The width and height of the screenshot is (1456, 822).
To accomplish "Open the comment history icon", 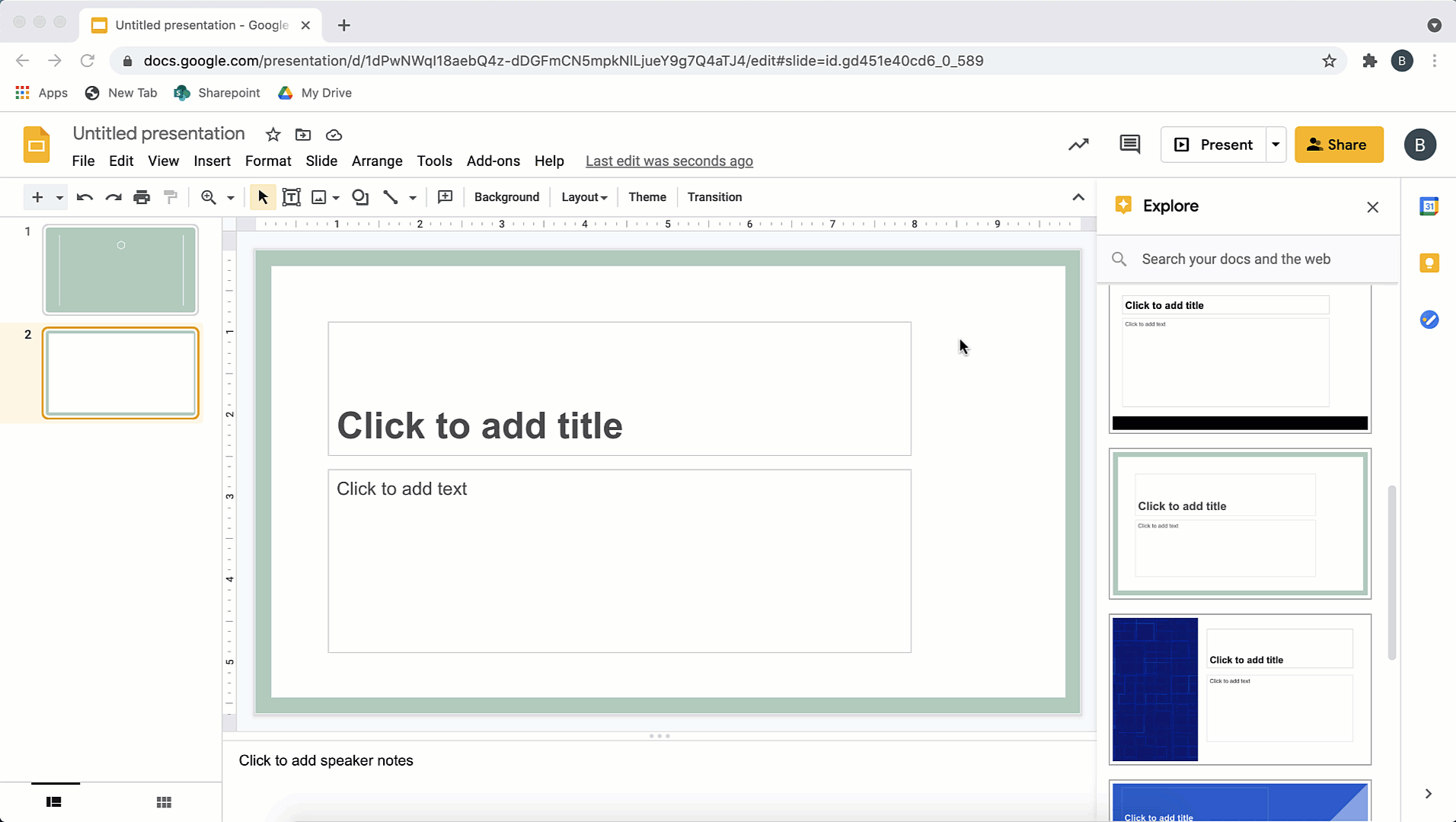I will pyautogui.click(x=1130, y=145).
